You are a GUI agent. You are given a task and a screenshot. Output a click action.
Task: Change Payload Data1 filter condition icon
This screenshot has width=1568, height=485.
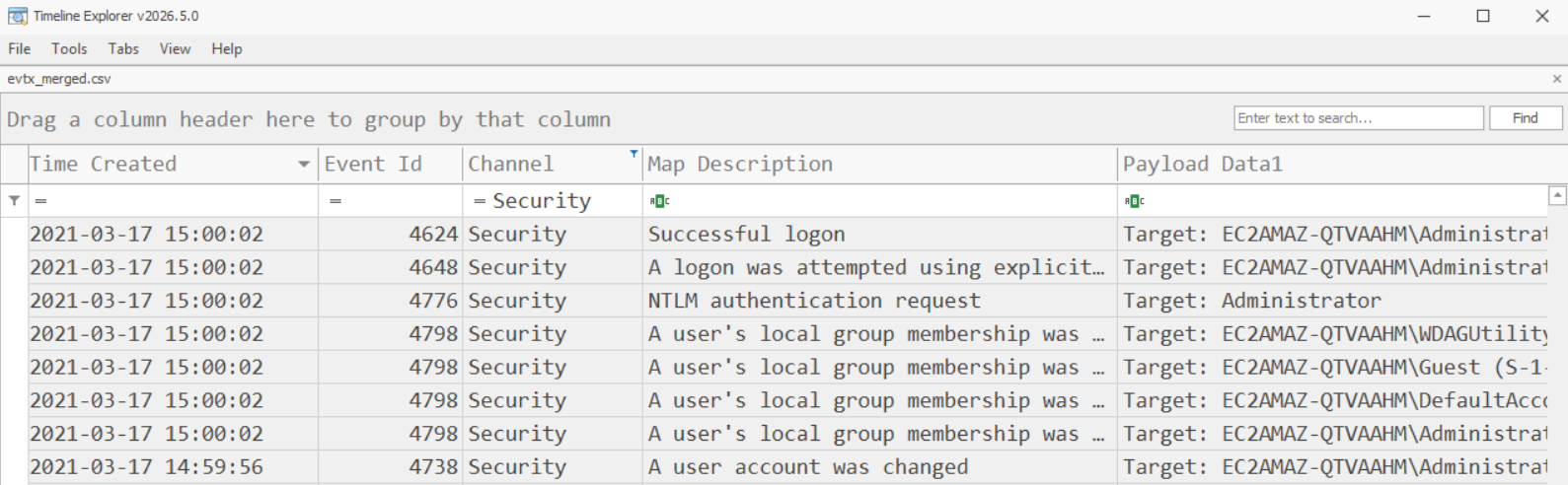pyautogui.click(x=1134, y=201)
